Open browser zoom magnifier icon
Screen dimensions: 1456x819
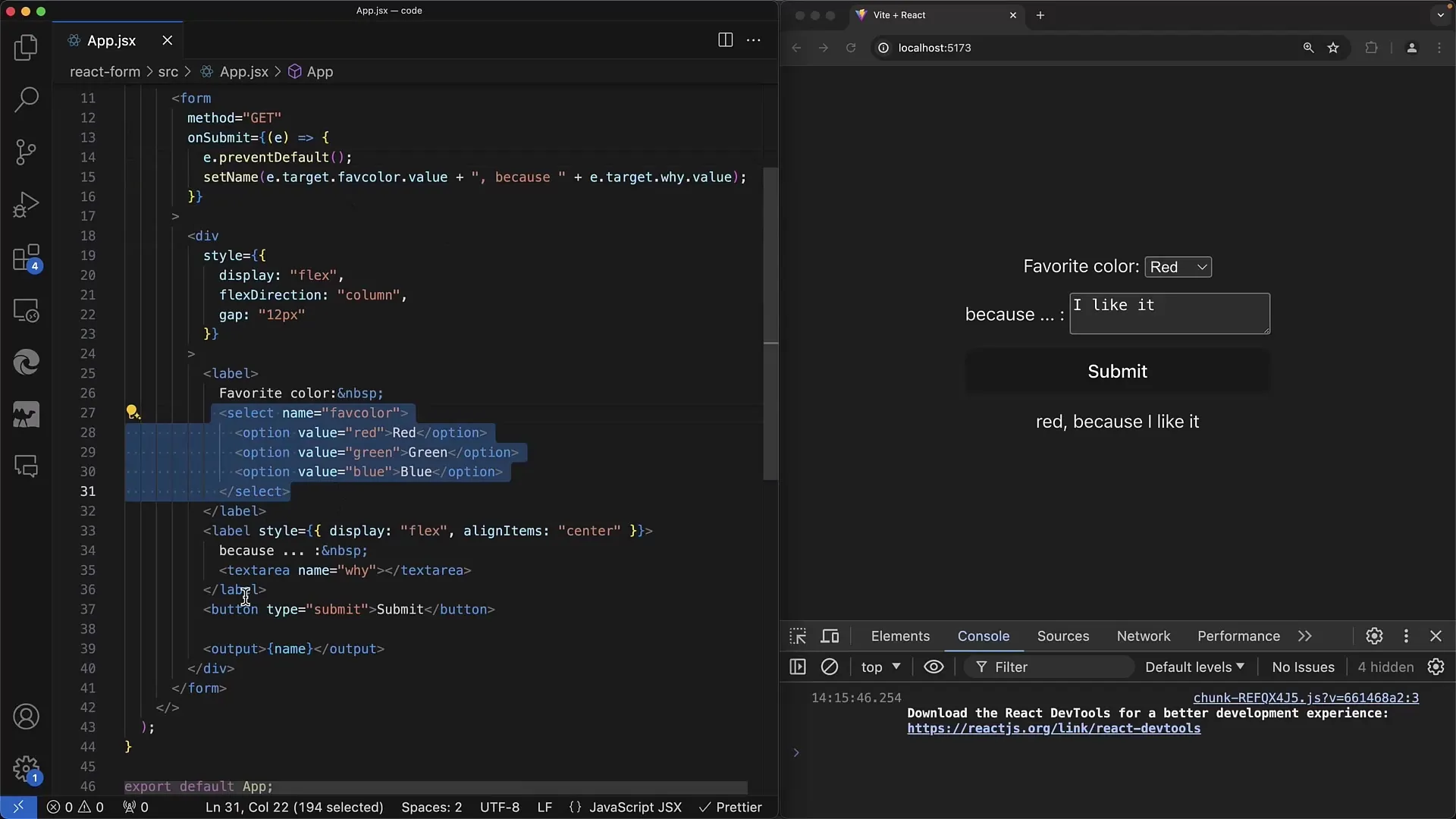pos(1308,48)
